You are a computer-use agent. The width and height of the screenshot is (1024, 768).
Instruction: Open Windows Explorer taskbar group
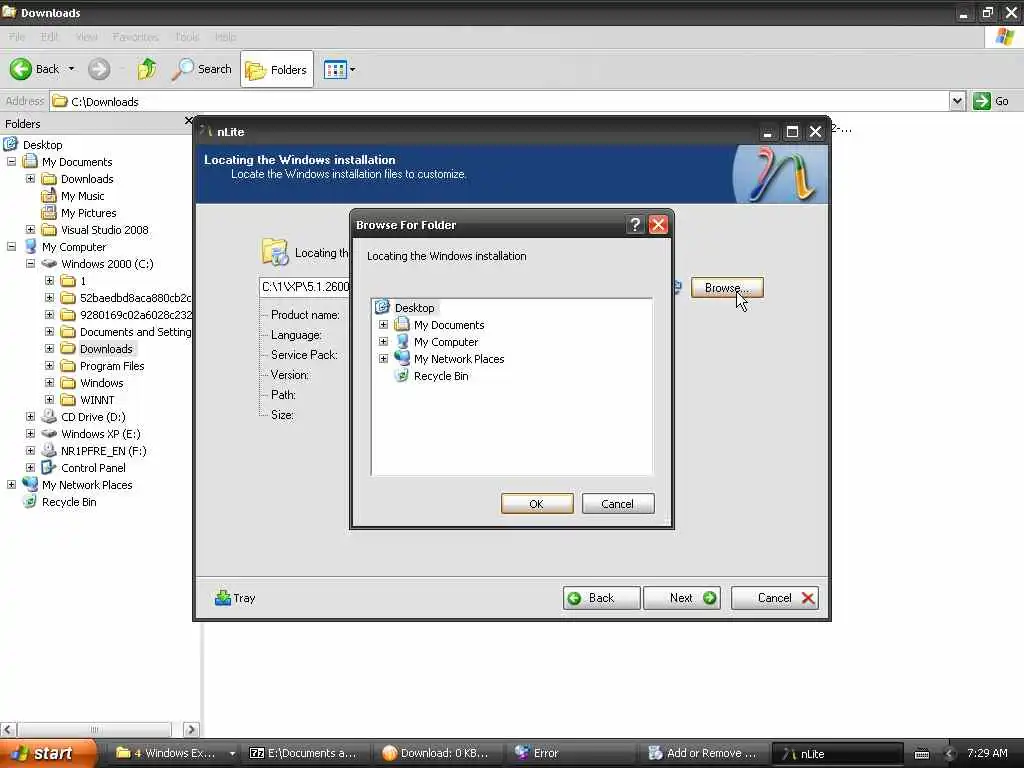pos(174,754)
